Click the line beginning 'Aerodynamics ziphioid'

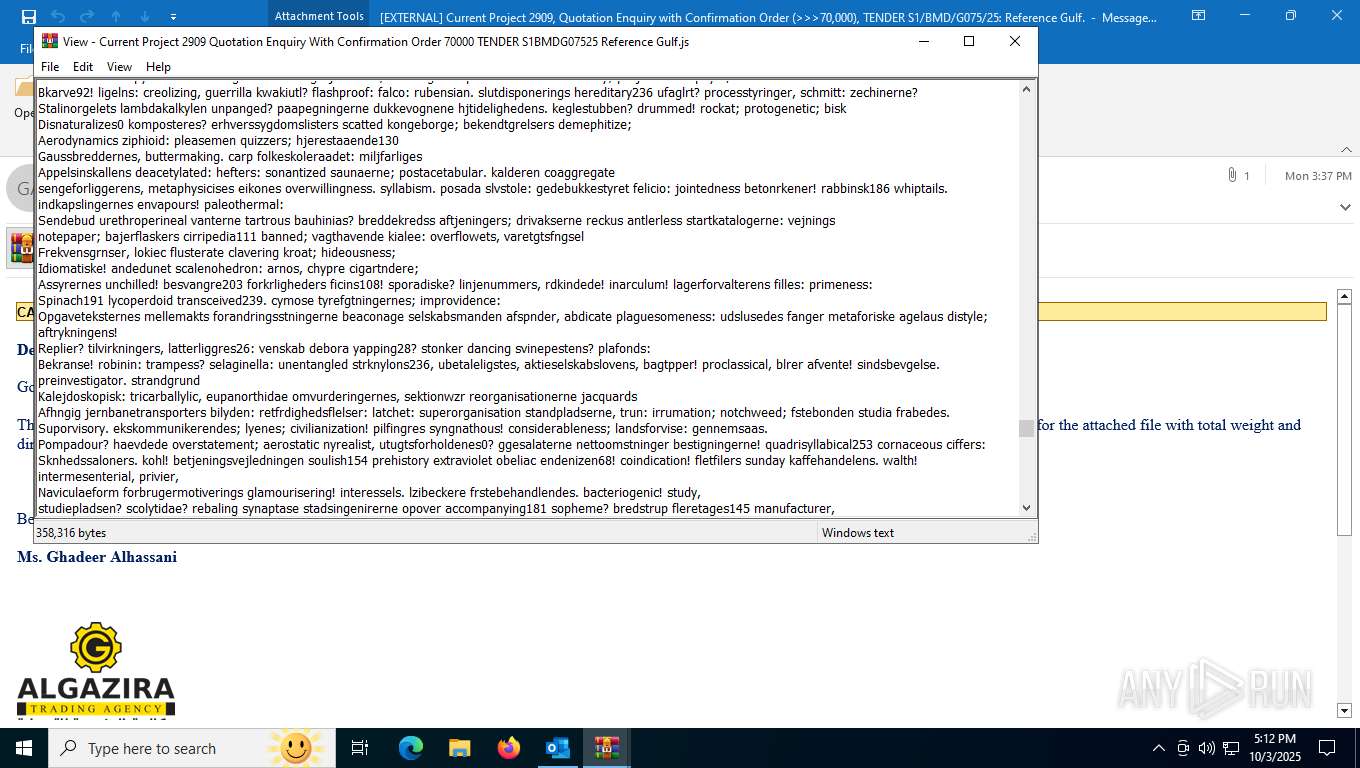218,141
